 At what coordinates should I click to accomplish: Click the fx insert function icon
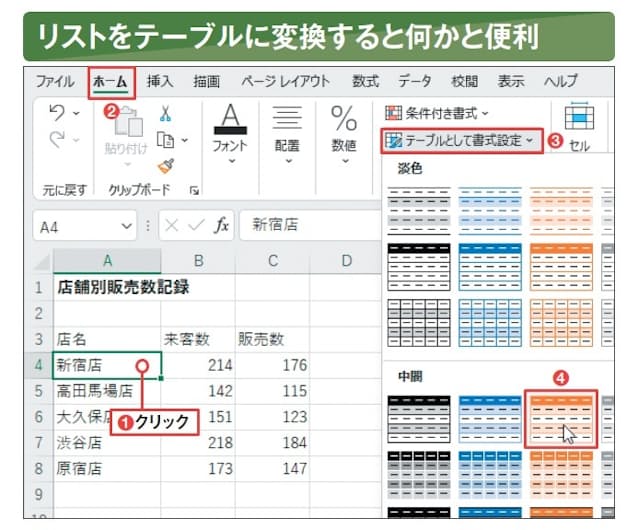point(222,225)
